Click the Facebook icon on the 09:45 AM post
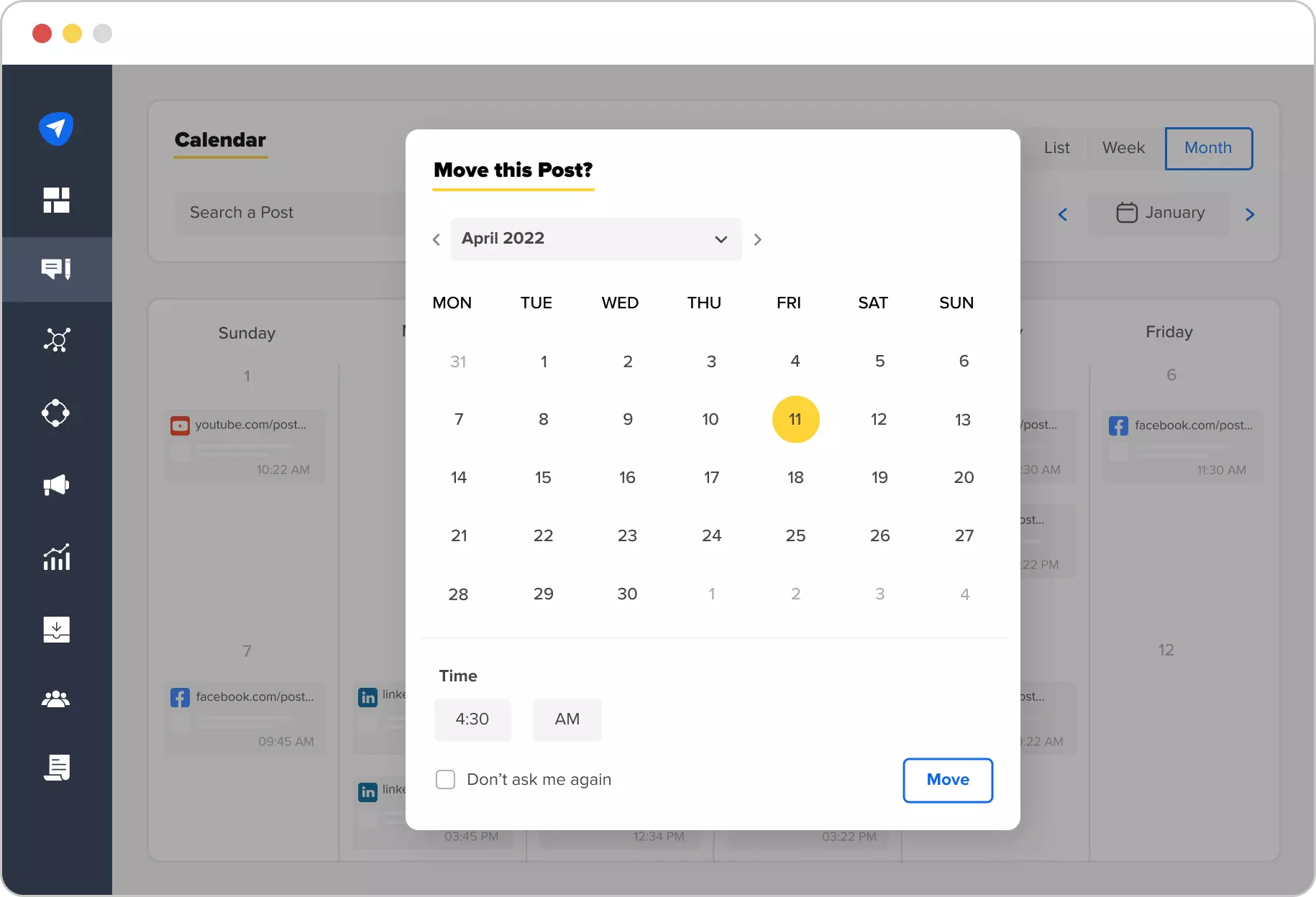The width and height of the screenshot is (1316, 897). pos(180,697)
